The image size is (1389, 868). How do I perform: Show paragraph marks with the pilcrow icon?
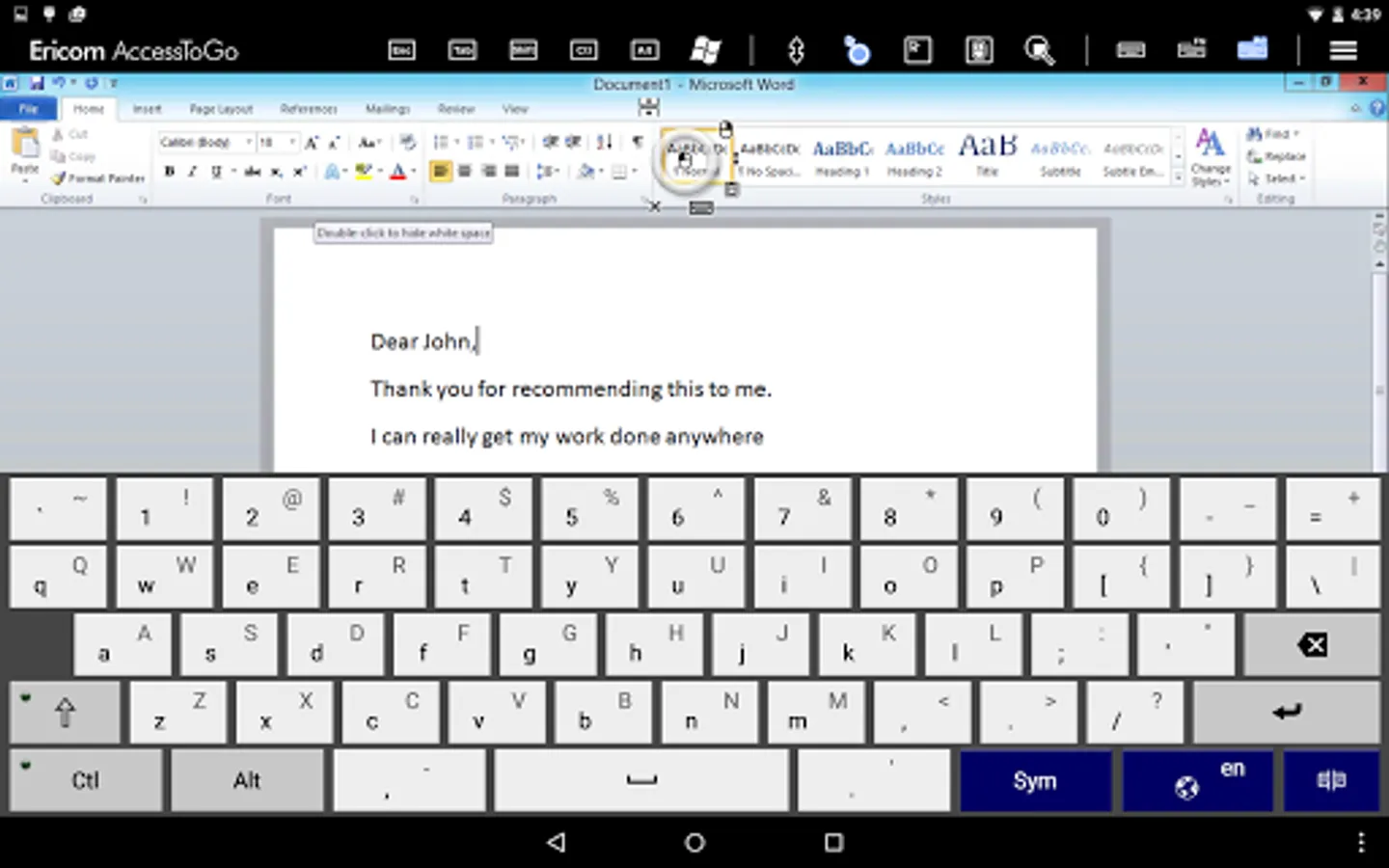tap(638, 143)
